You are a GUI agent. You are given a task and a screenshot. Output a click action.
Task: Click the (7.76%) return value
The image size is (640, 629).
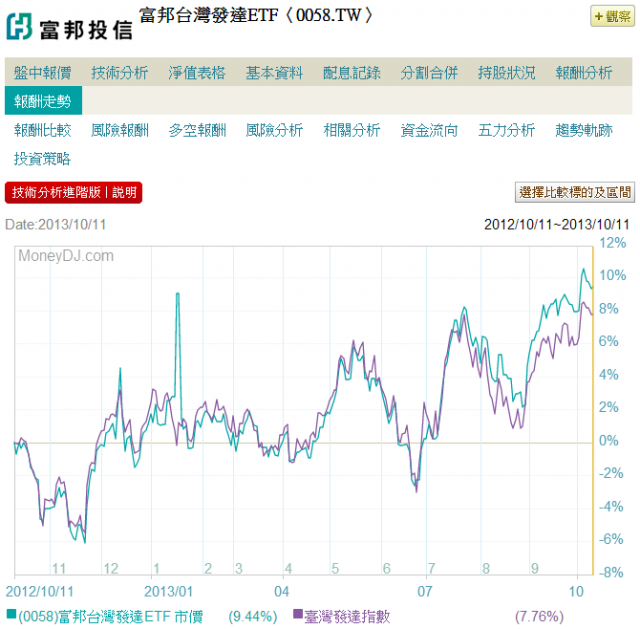pyautogui.click(x=539, y=616)
